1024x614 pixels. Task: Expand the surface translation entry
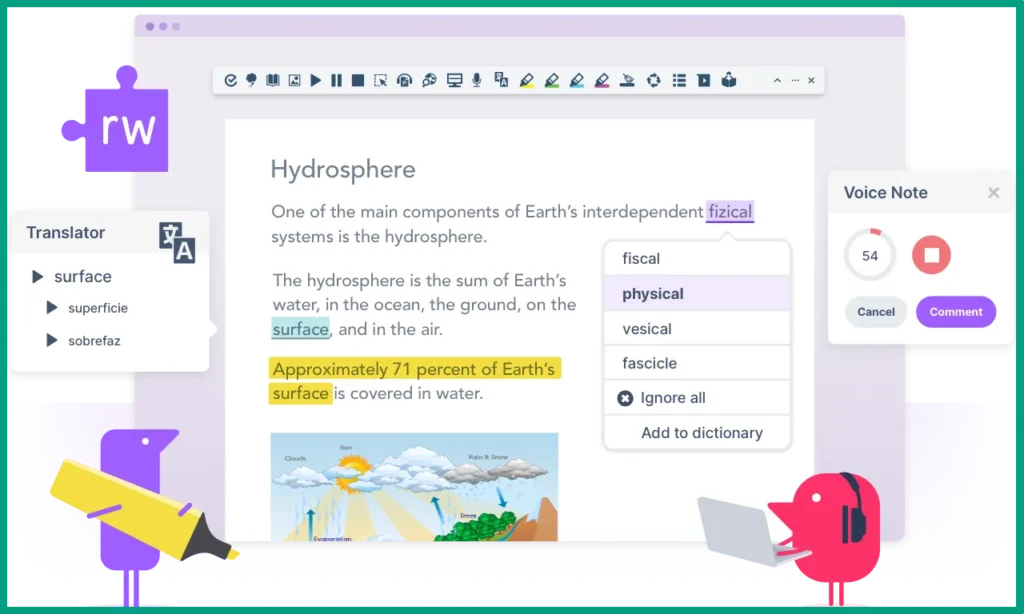(x=37, y=276)
